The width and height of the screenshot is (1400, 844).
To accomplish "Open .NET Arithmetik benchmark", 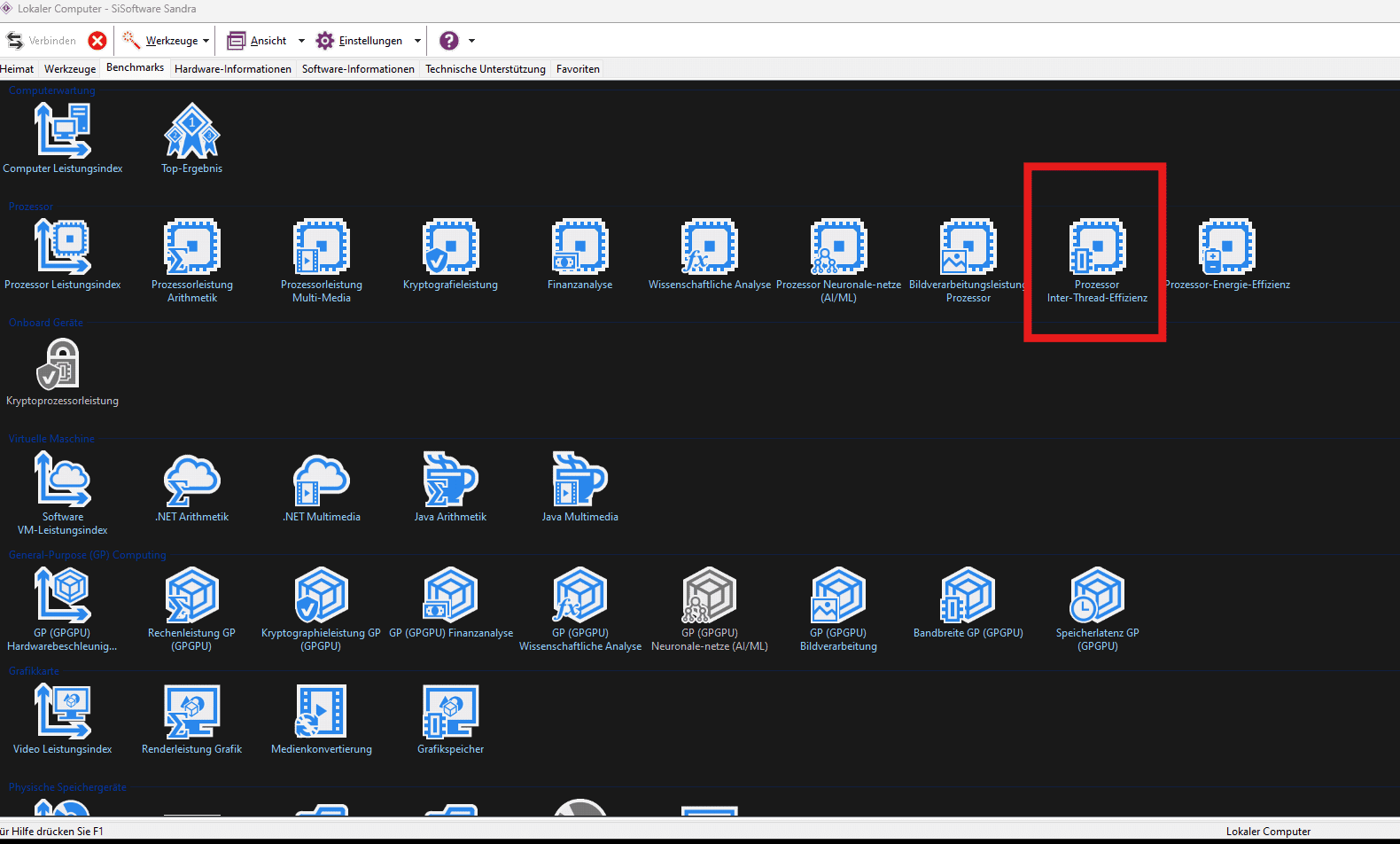I will (192, 486).
